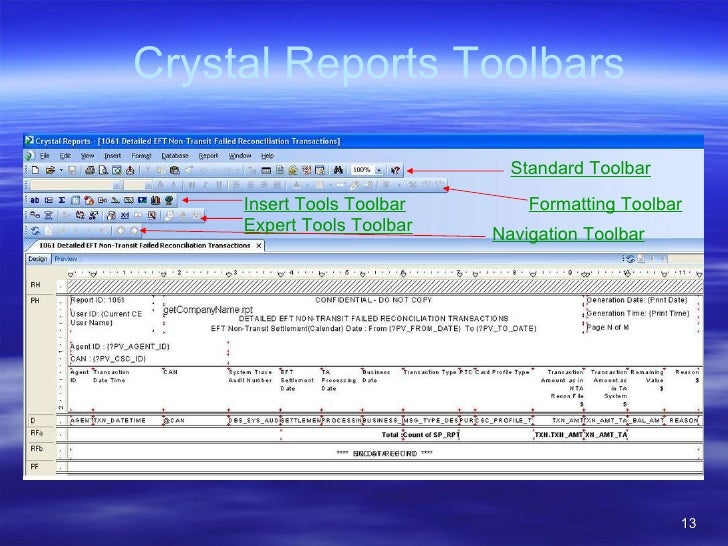This screenshot has width=728, height=546.
Task: Toggle justify alignment
Action: coord(277,185)
